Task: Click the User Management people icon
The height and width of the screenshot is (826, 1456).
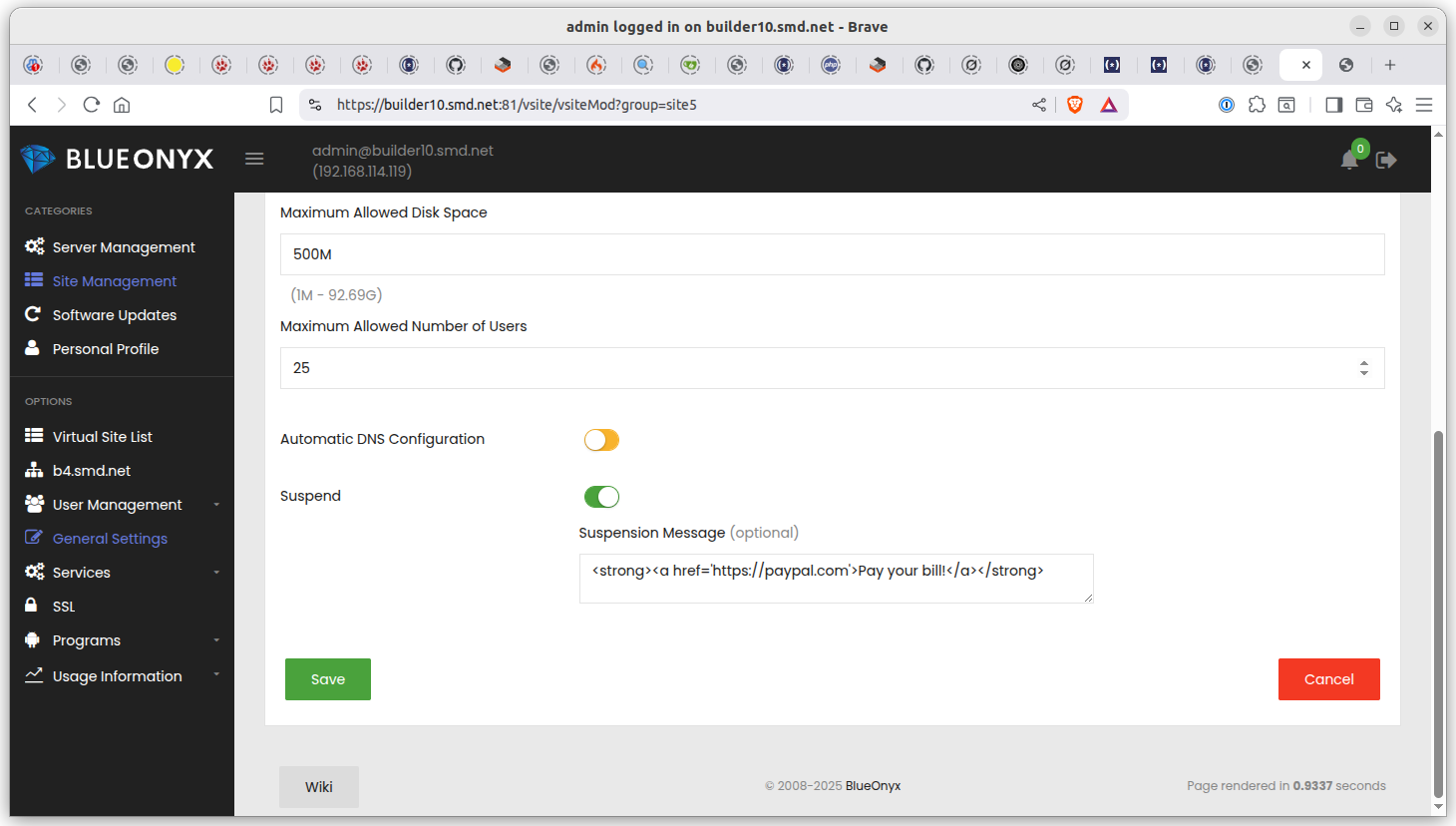Action: point(34,504)
